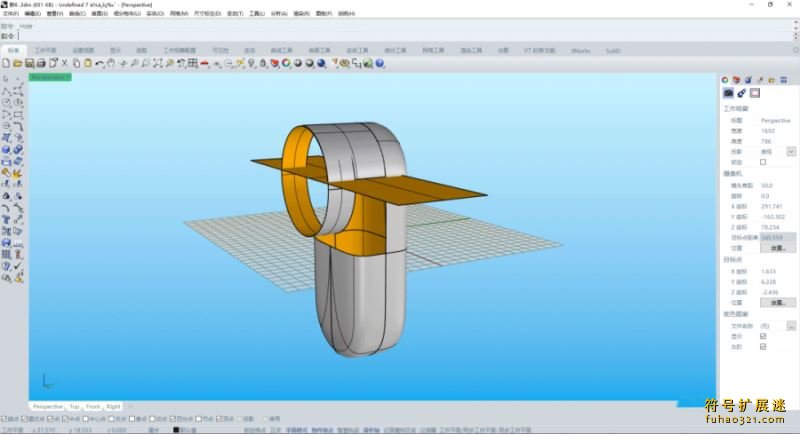Create a new file with the New icon
Image resolution: width=800 pixels, height=434 pixels.
[6, 63]
